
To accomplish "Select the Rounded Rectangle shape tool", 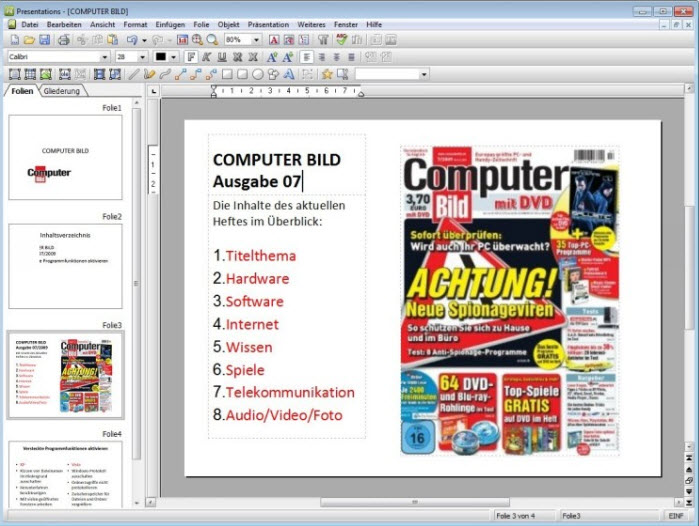I will pos(242,74).
